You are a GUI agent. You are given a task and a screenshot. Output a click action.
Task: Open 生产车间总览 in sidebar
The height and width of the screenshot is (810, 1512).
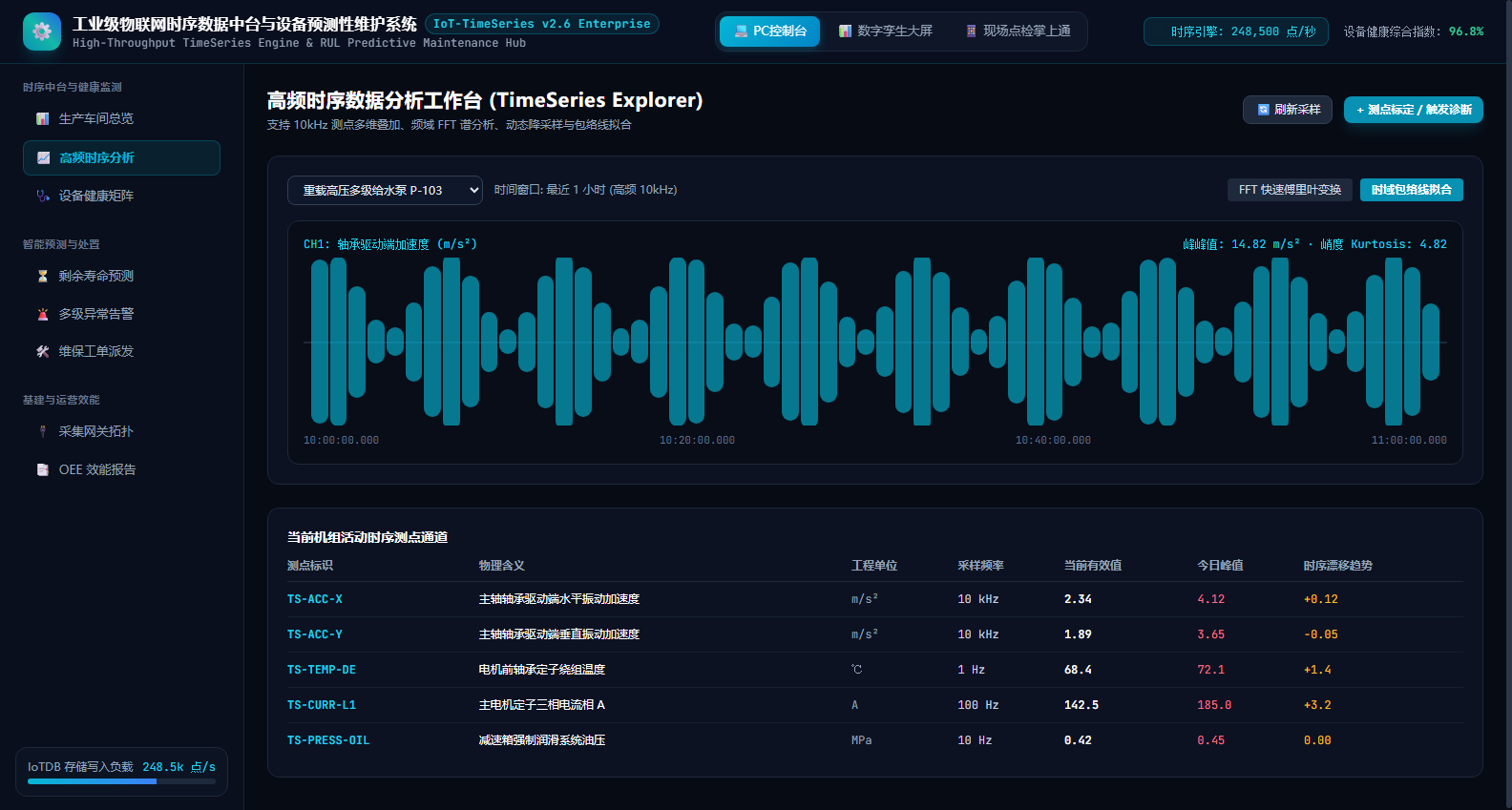pos(121,119)
